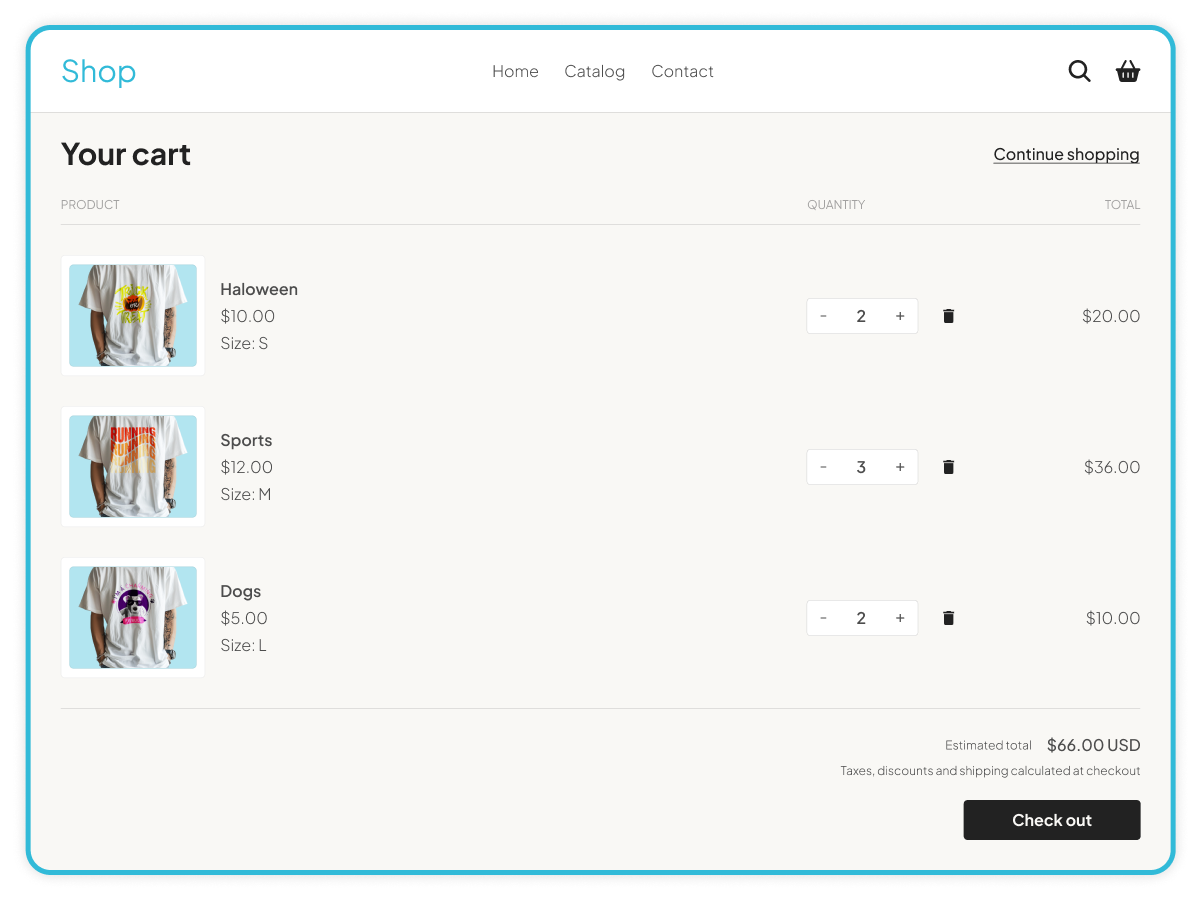Reduce Sports shirt quantity by one
The width and height of the screenshot is (1201, 900).
[x=823, y=467]
